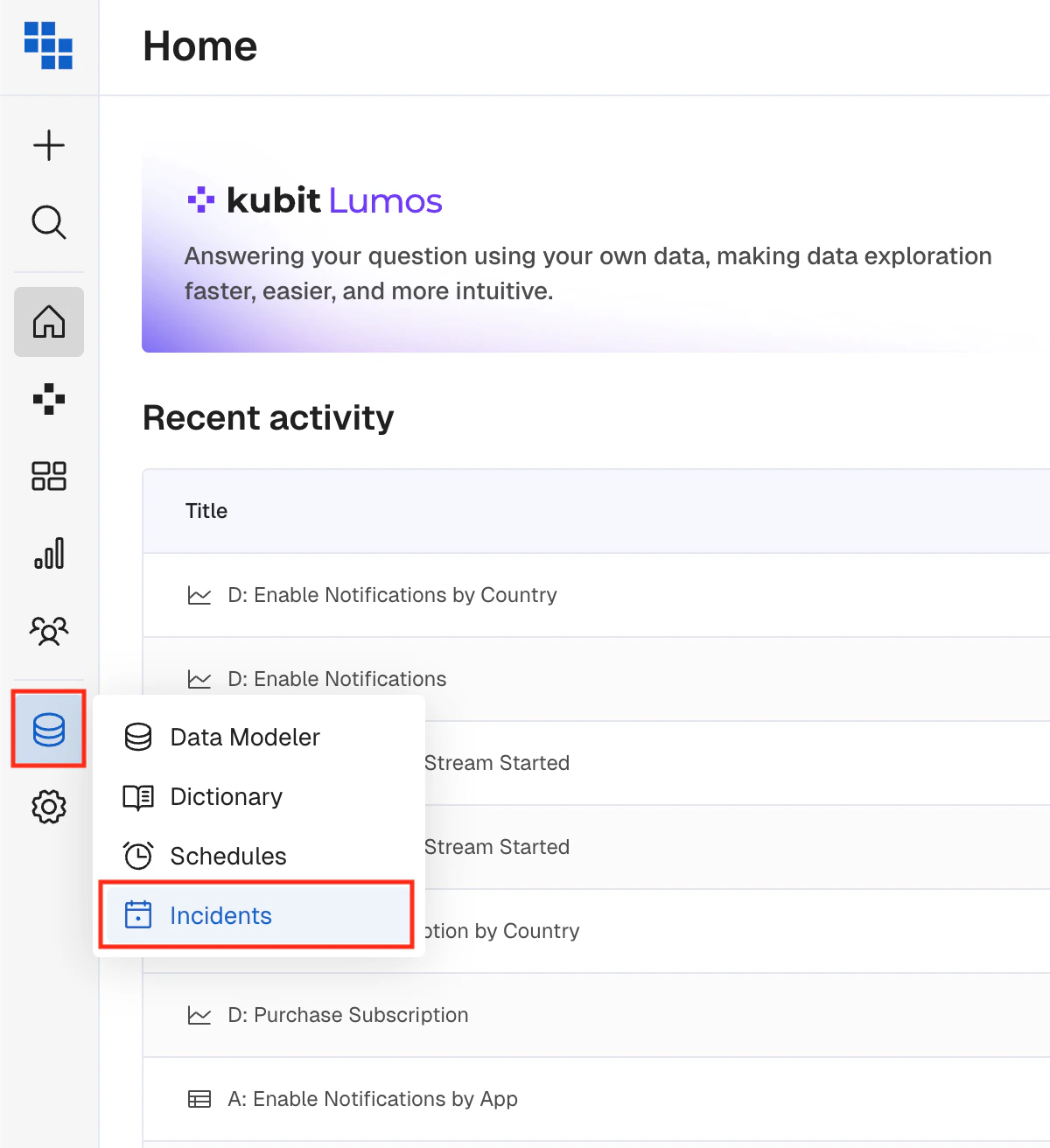Image resolution: width=1050 pixels, height=1148 pixels.
Task: Click the data database sidebar icon
Action: pos(49,729)
